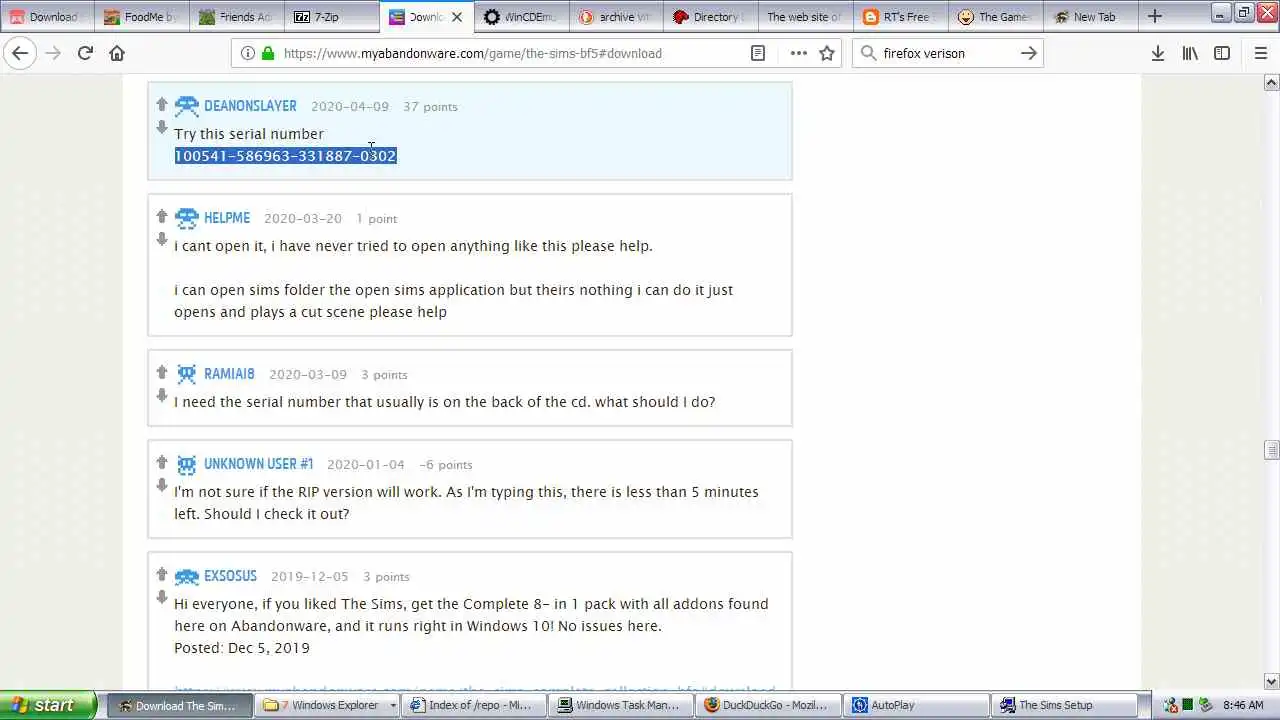Click the serial number 100541-586963-331887-0302
The image size is (1280, 720).
pyautogui.click(x=285, y=156)
